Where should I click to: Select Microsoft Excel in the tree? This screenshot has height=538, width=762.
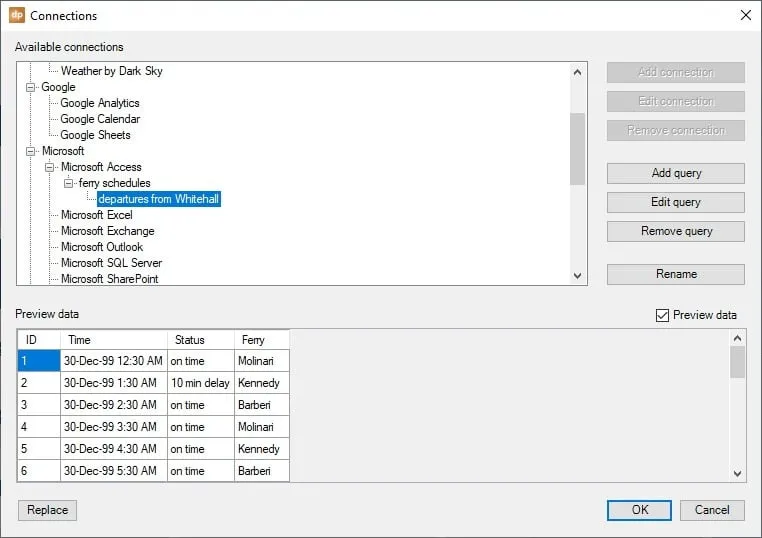[97, 215]
